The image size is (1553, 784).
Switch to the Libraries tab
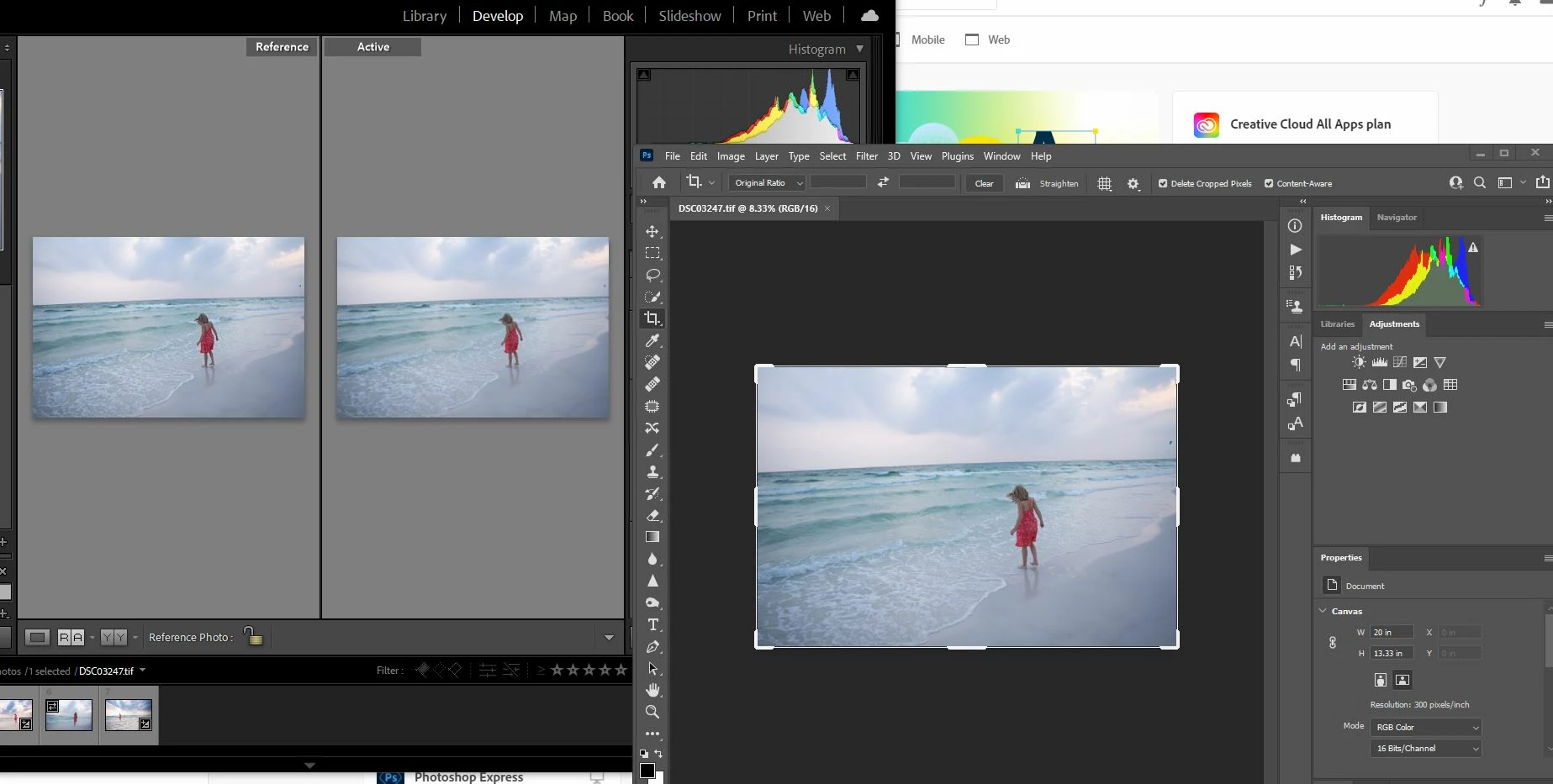(1338, 324)
